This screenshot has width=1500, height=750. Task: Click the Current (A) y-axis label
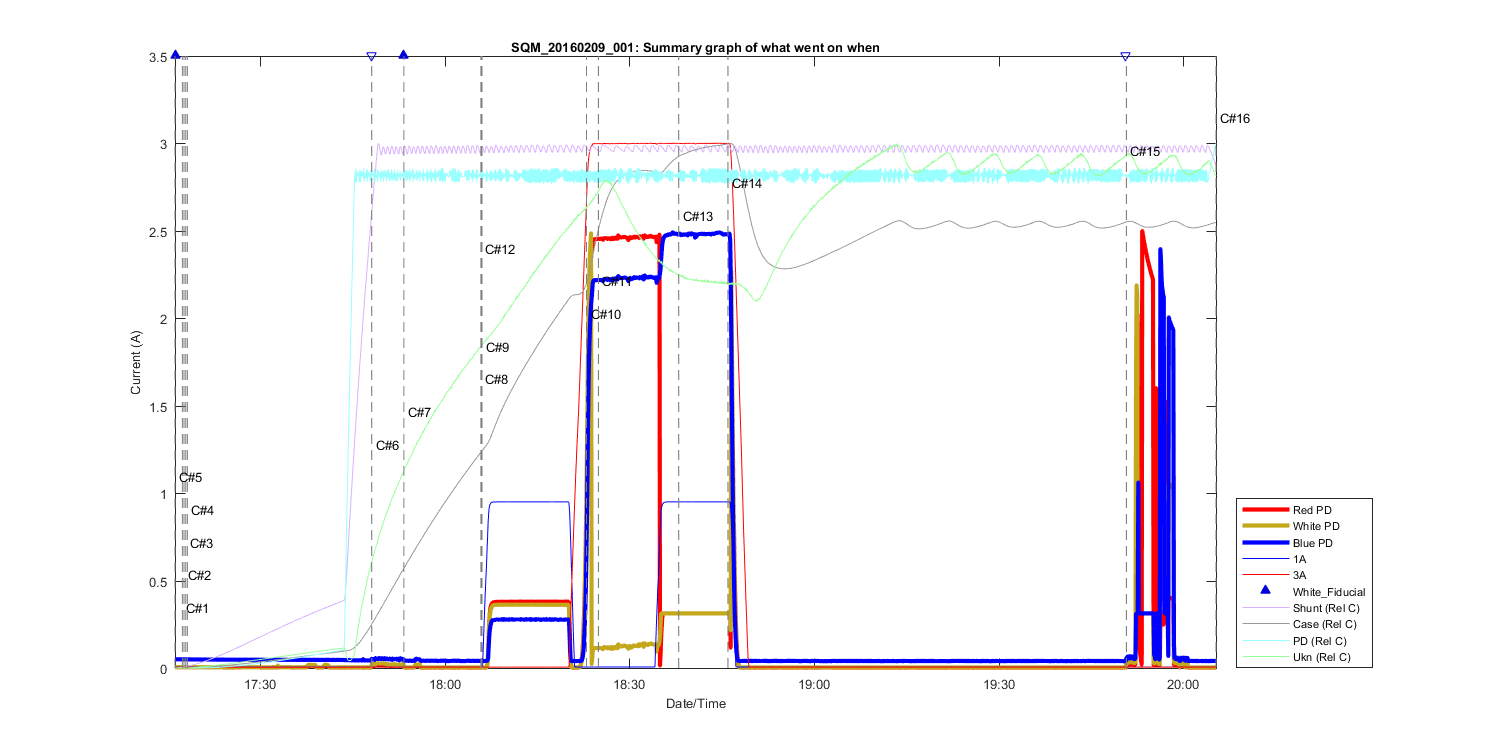tap(135, 362)
